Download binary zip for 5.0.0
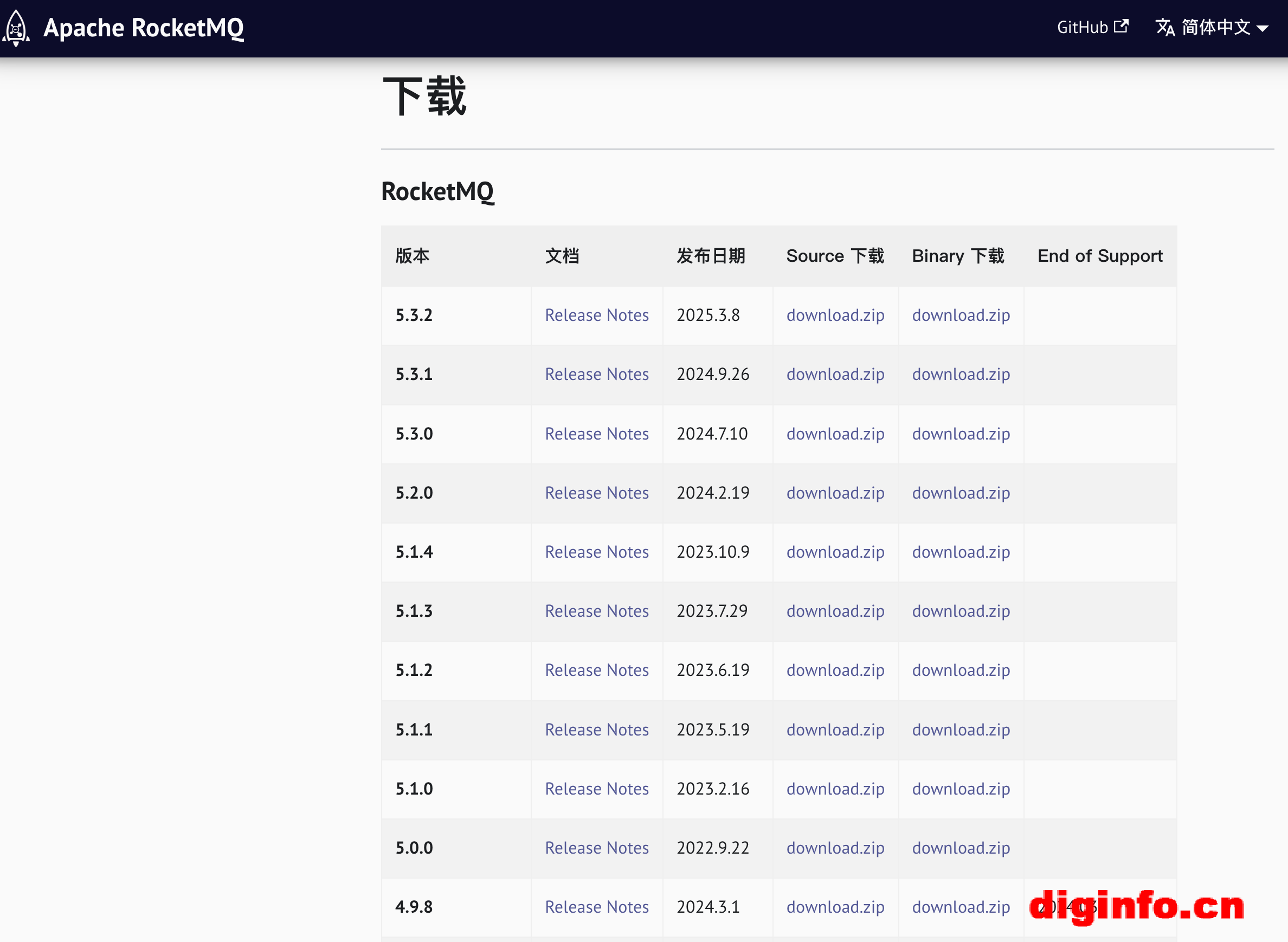Image resolution: width=1288 pixels, height=942 pixels. click(961, 848)
